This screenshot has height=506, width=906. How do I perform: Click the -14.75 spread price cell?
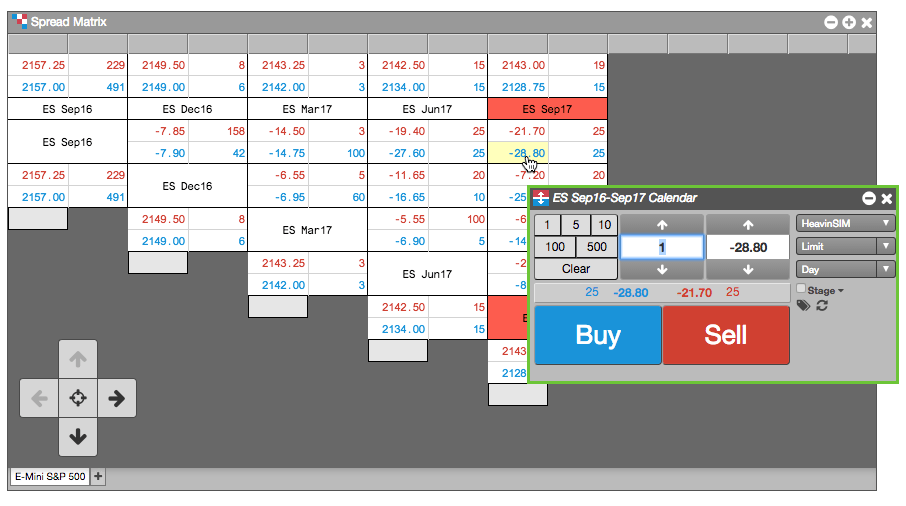coord(279,153)
